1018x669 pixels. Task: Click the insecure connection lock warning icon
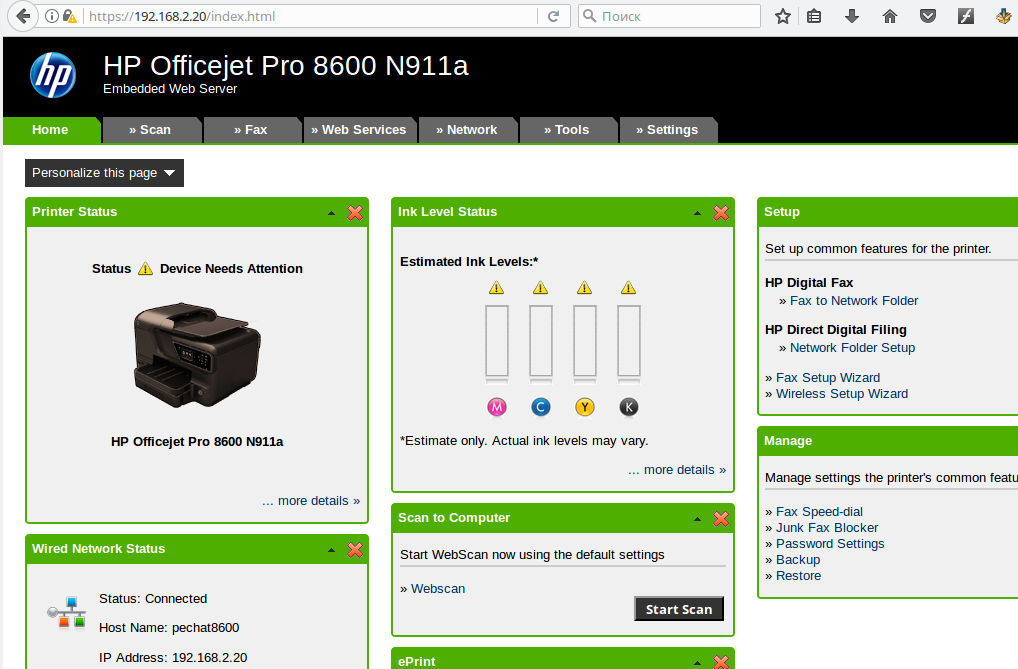pos(69,16)
